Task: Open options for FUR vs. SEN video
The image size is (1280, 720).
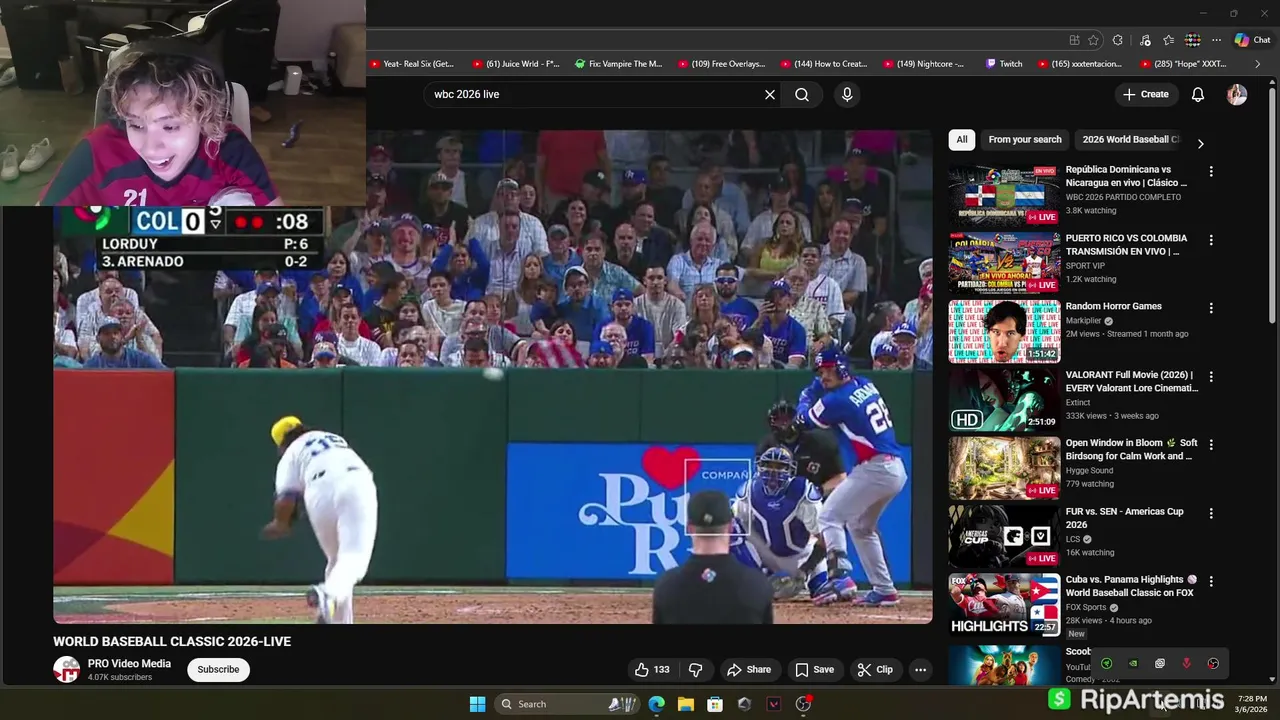Action: click(x=1211, y=513)
